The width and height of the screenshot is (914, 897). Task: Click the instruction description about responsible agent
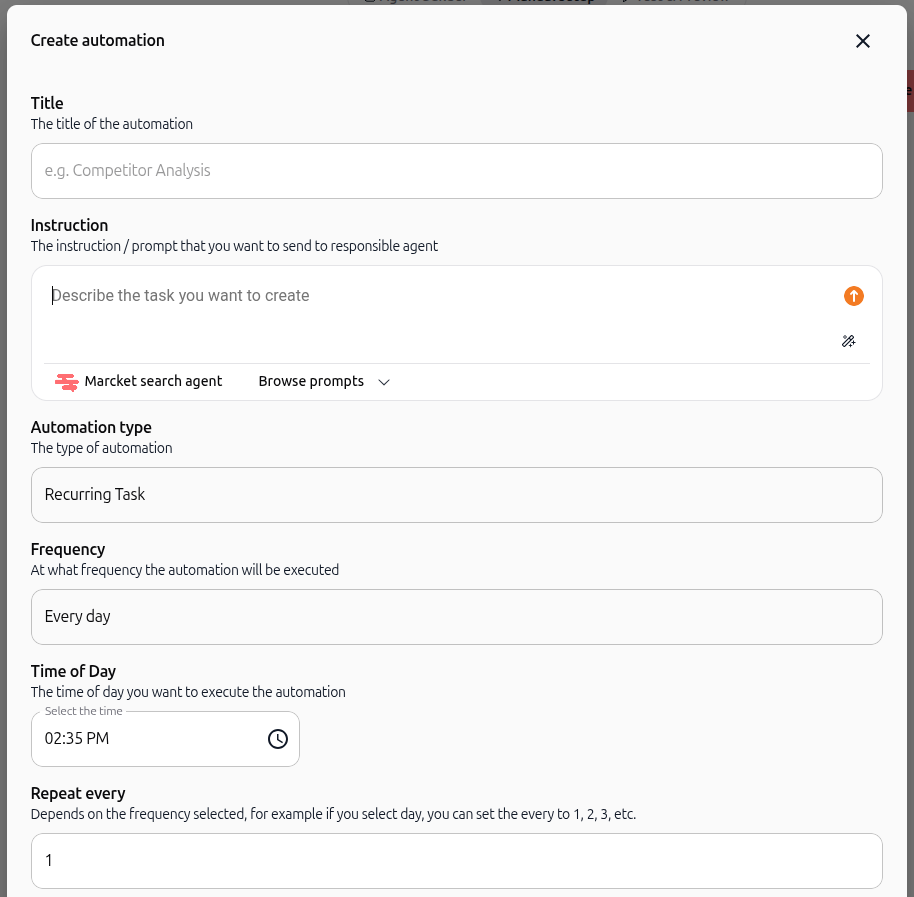(234, 246)
